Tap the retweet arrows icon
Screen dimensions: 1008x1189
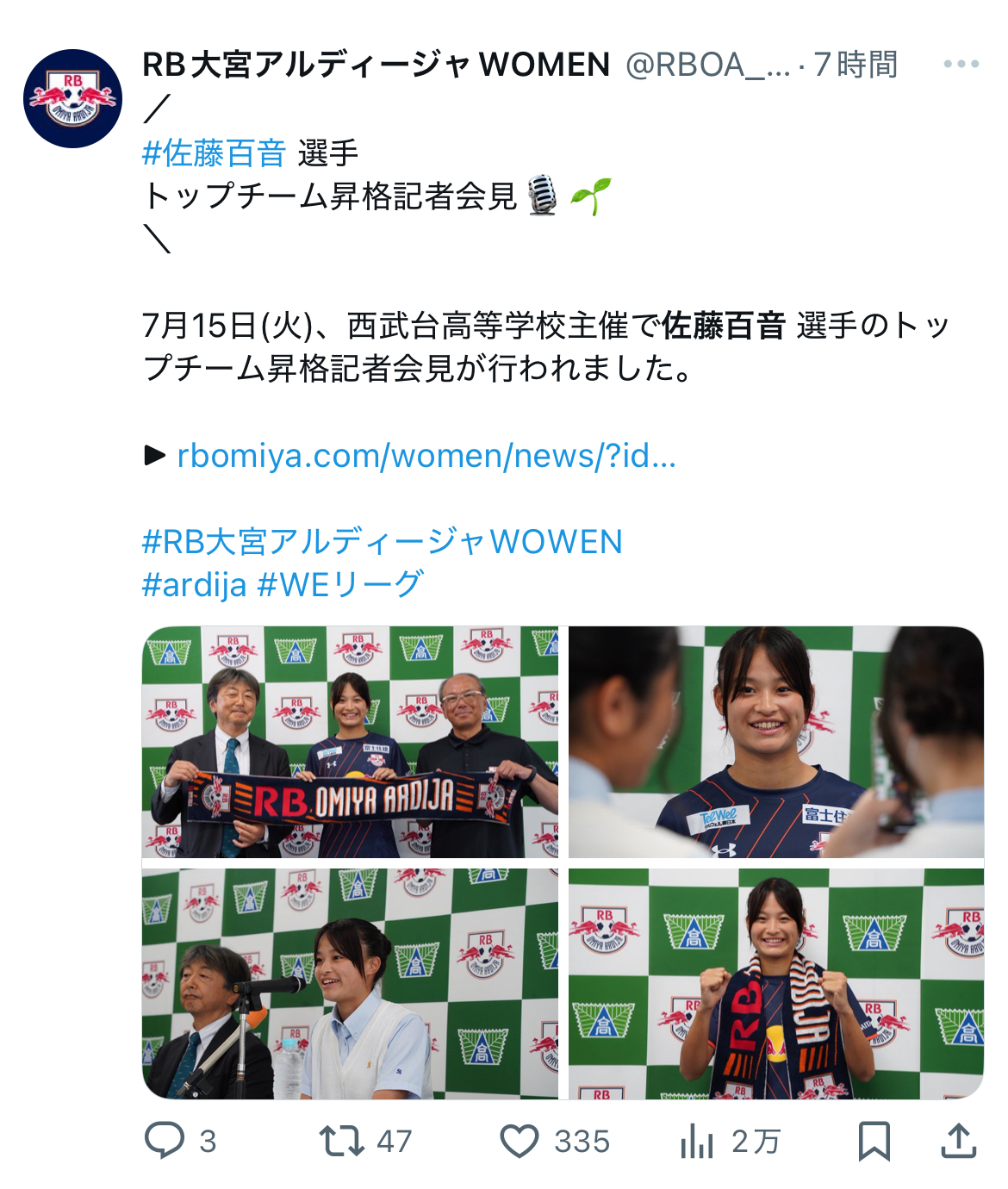(342, 1141)
